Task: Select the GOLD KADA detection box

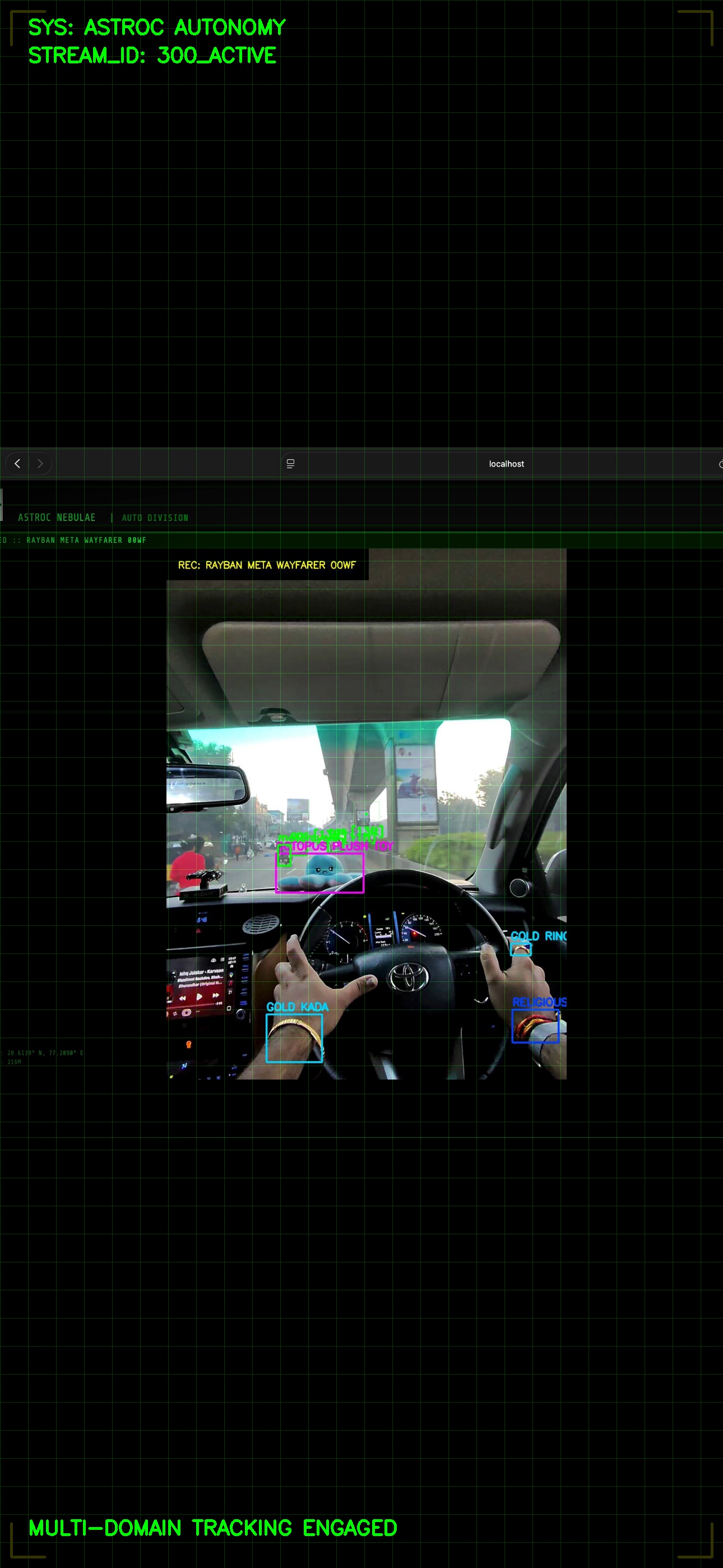Action: 294,1038
